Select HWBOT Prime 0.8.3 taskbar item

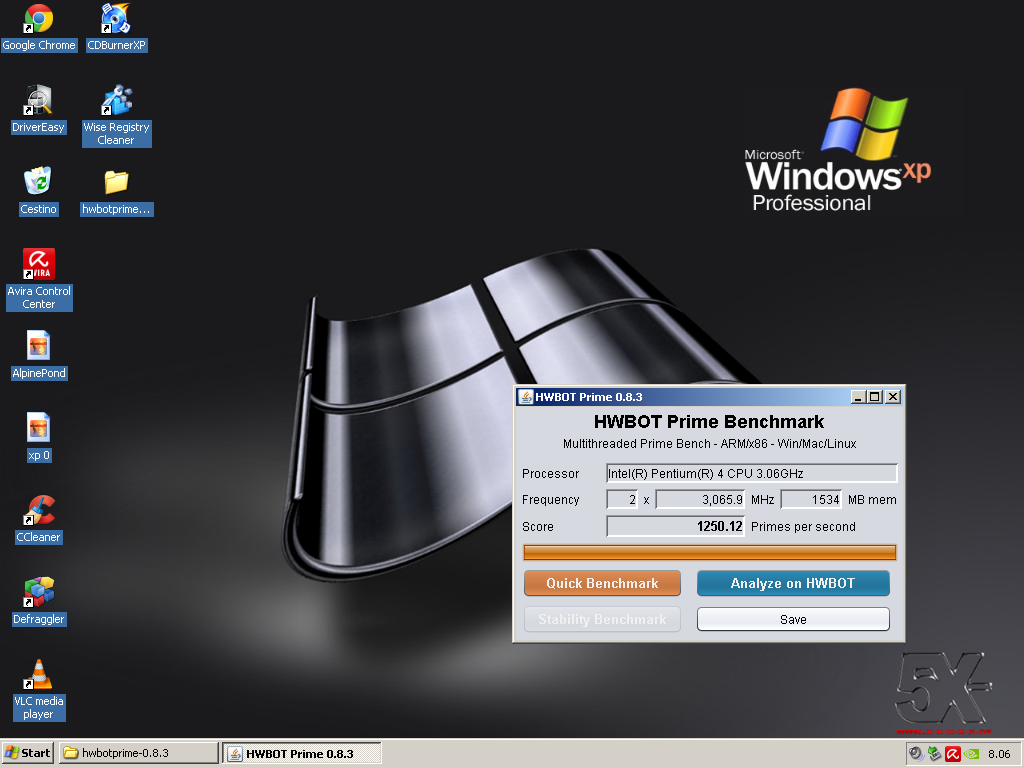pyautogui.click(x=302, y=753)
